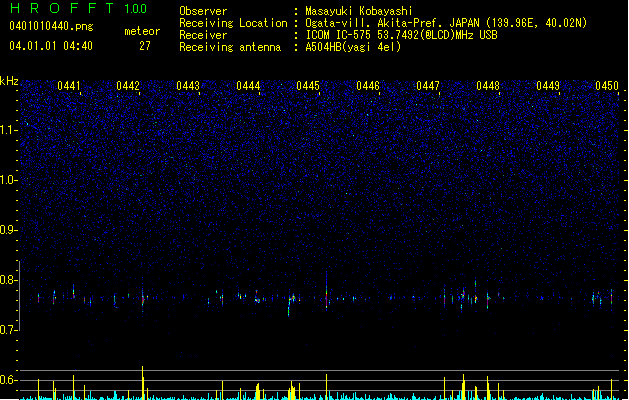The width and height of the screenshot is (629, 400).
Task: Click the date stamp 04.01.01 04:40
Action: click(51, 46)
